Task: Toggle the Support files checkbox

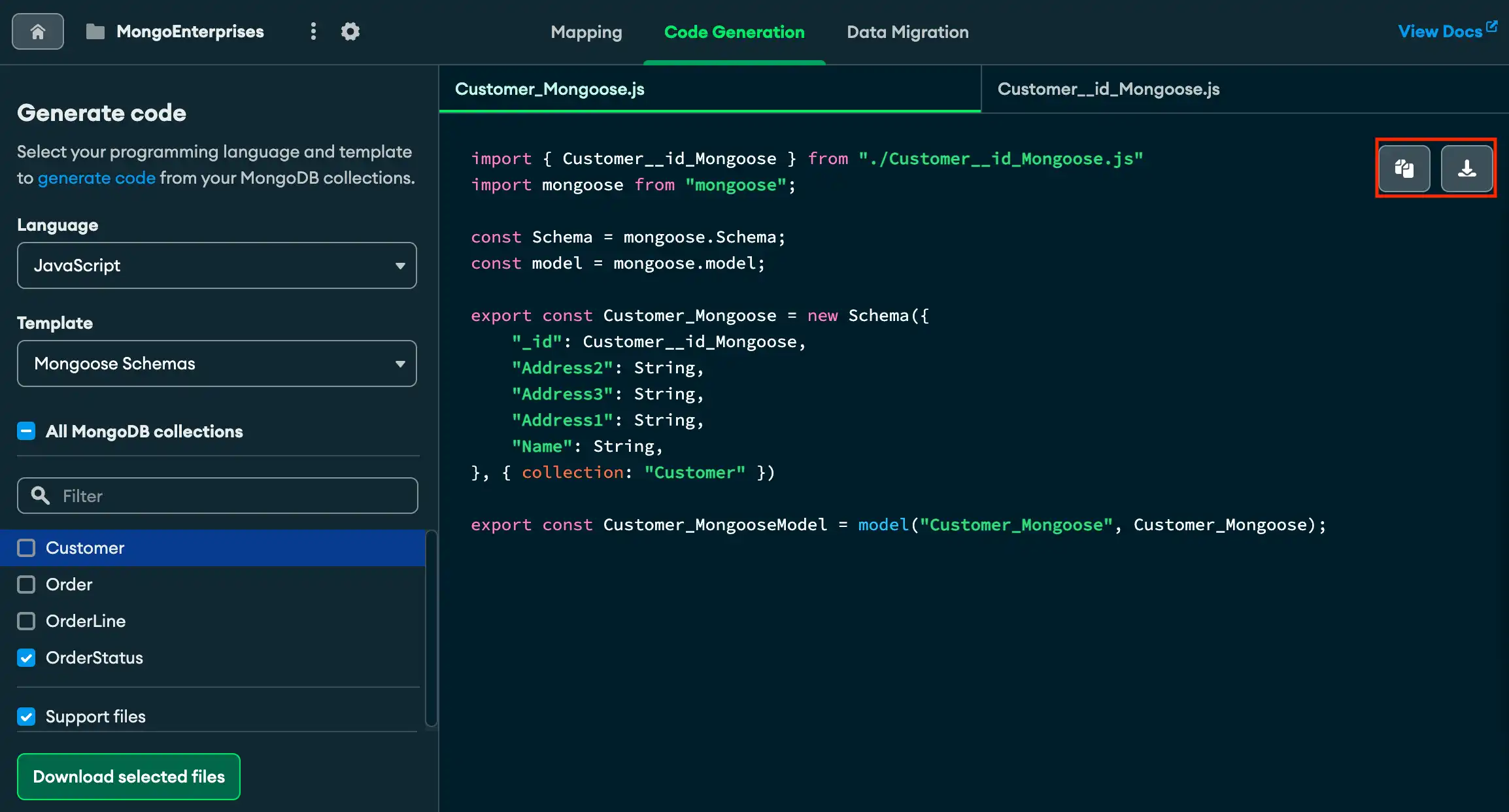Action: coord(27,716)
